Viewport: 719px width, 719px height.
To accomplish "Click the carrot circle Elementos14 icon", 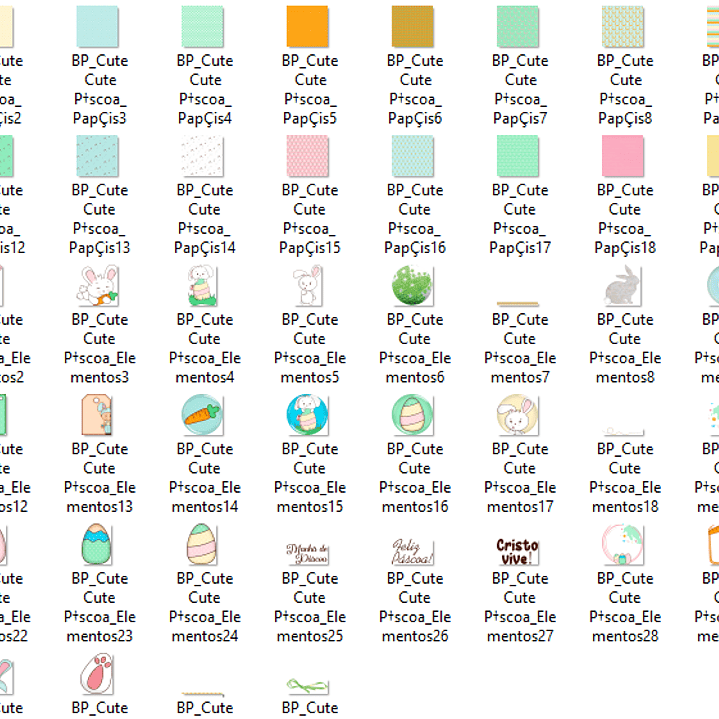I will [x=204, y=414].
